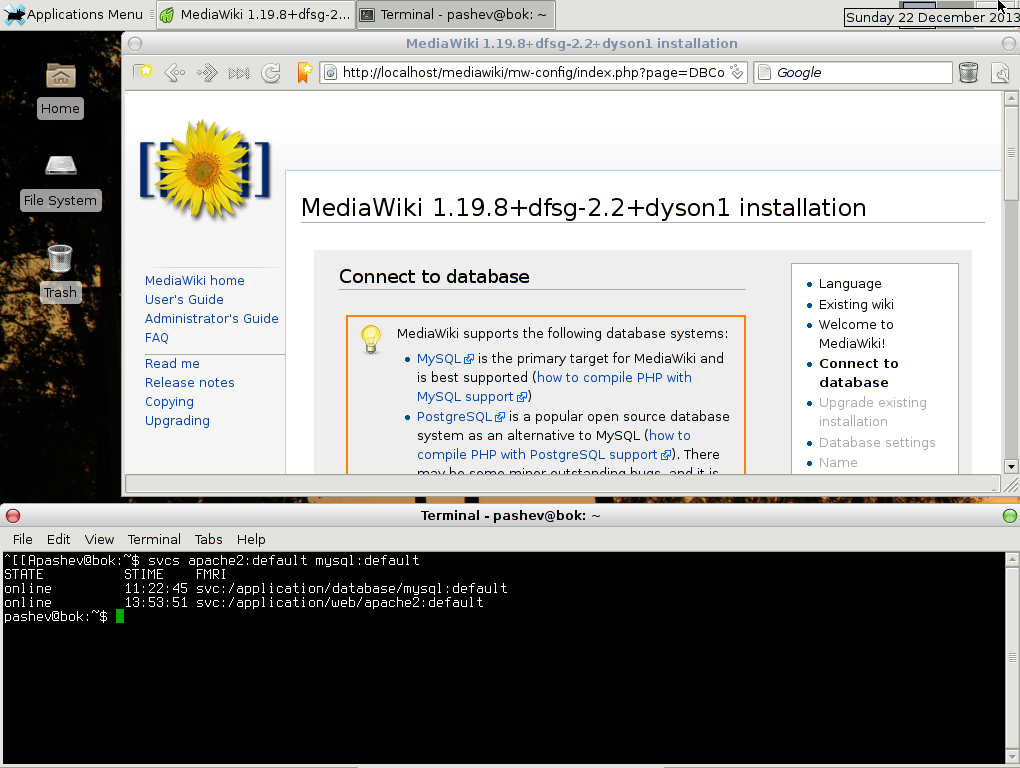The width and height of the screenshot is (1020, 768).
Task: Reload the MediaWiki installation page
Action: [x=271, y=73]
